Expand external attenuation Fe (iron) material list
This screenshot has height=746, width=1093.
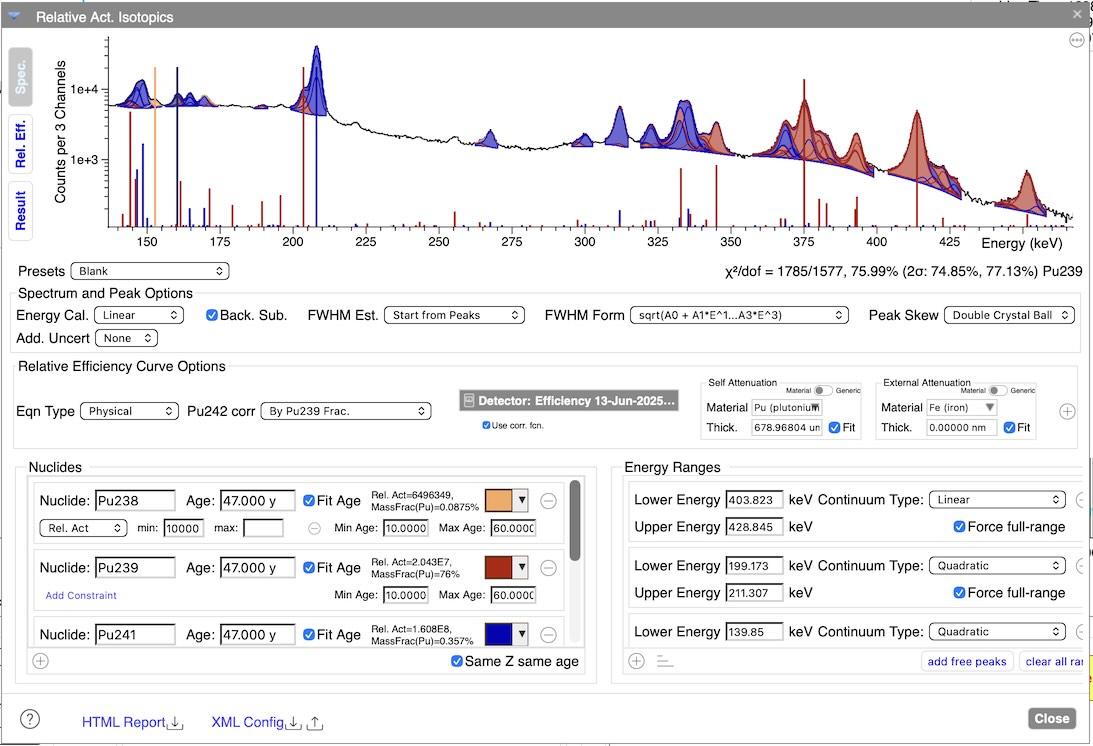click(x=990, y=407)
